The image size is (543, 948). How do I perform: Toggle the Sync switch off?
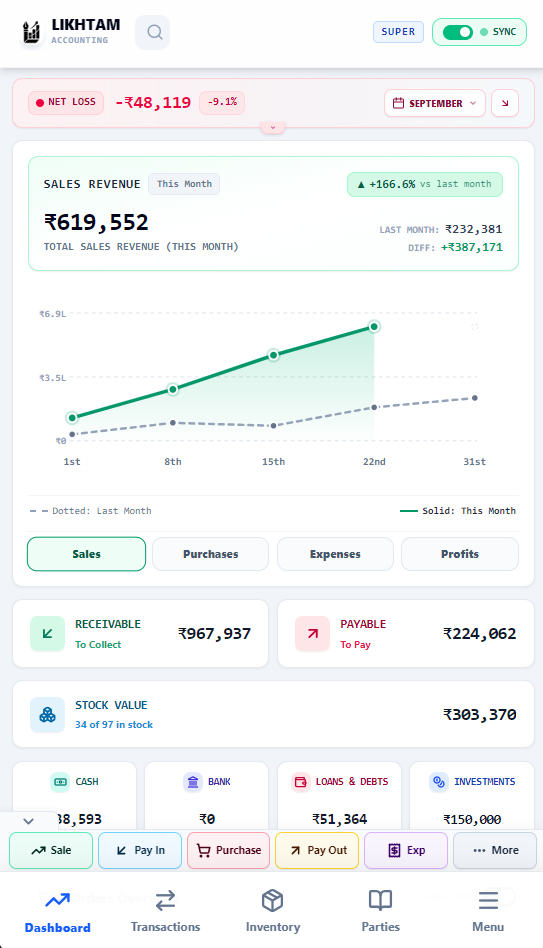[x=458, y=32]
